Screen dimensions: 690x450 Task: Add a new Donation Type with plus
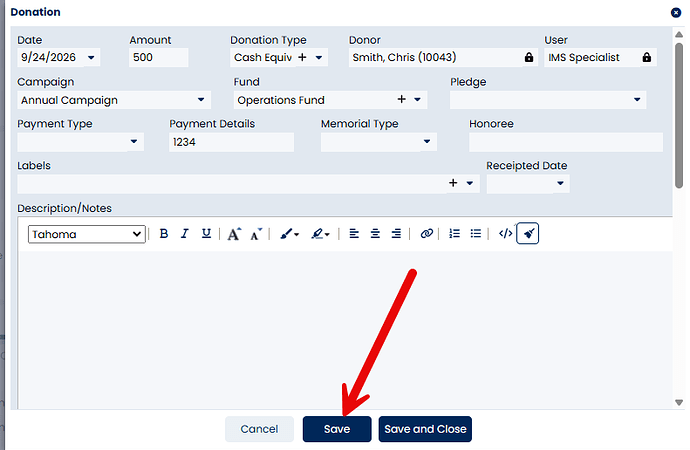[302, 57]
